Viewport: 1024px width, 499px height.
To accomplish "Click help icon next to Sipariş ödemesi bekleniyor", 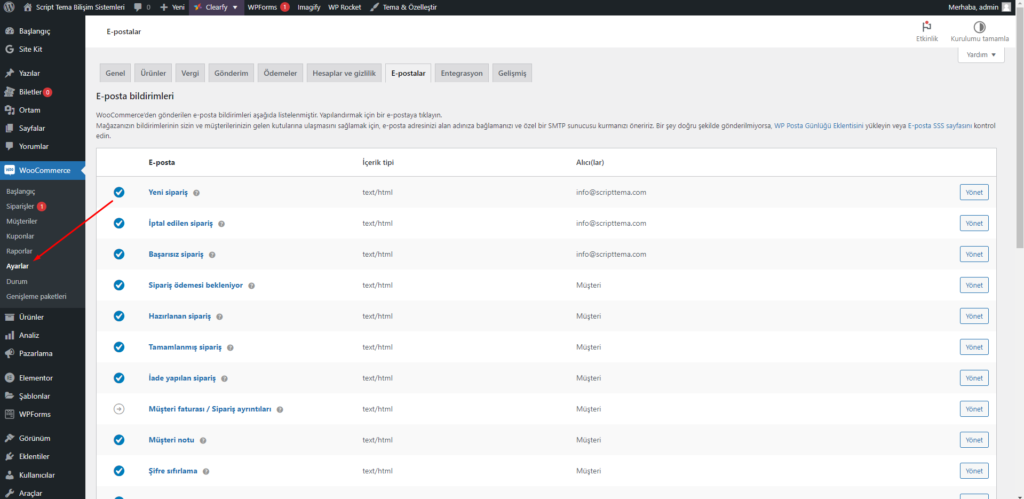I will pos(251,285).
